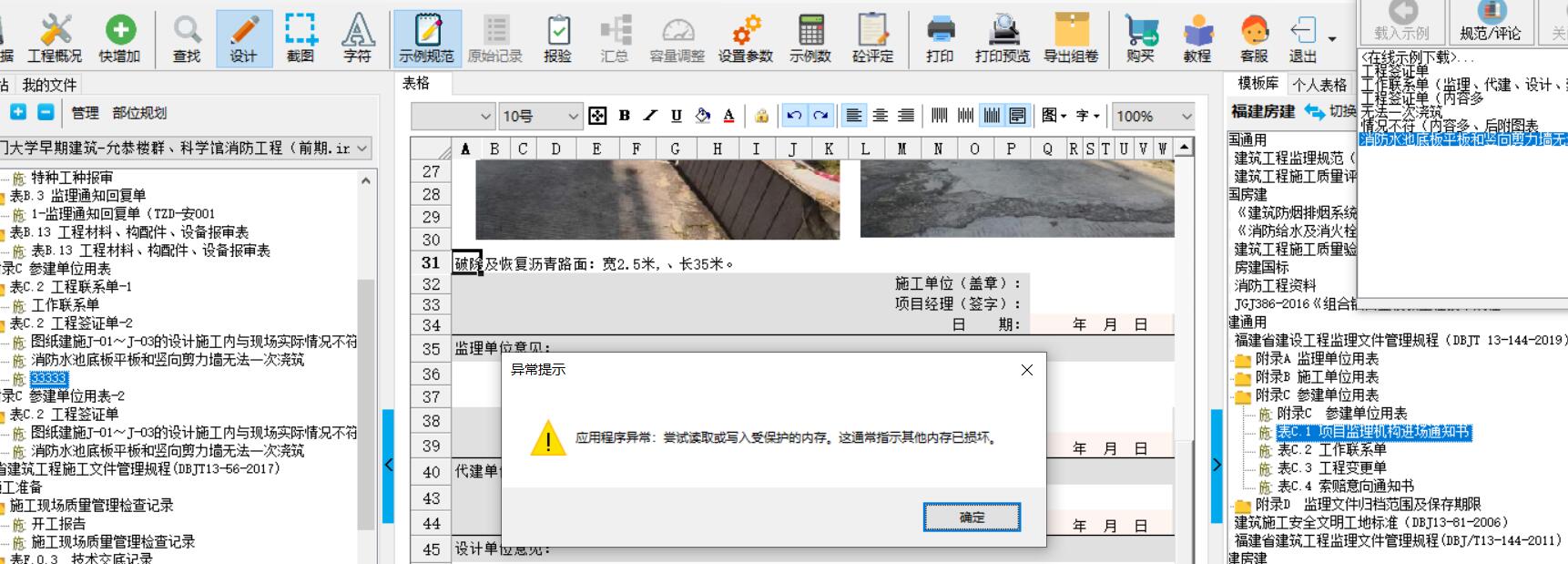Click the 工程概况 wrench toolbar icon

[x=55, y=38]
